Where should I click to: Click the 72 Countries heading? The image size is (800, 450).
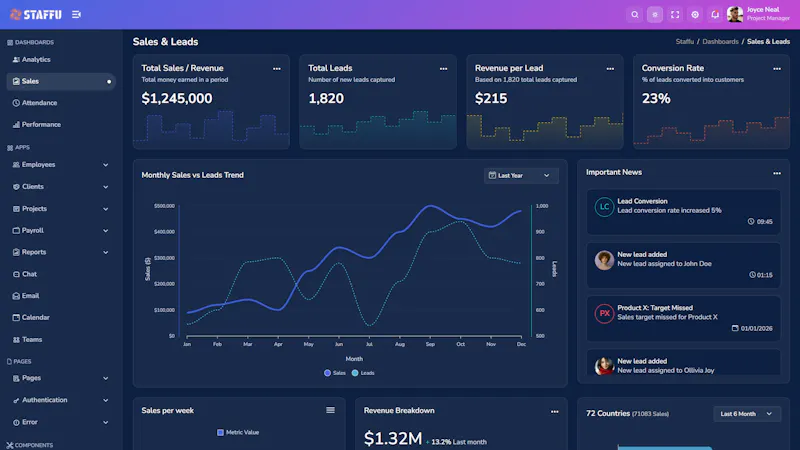coord(608,413)
